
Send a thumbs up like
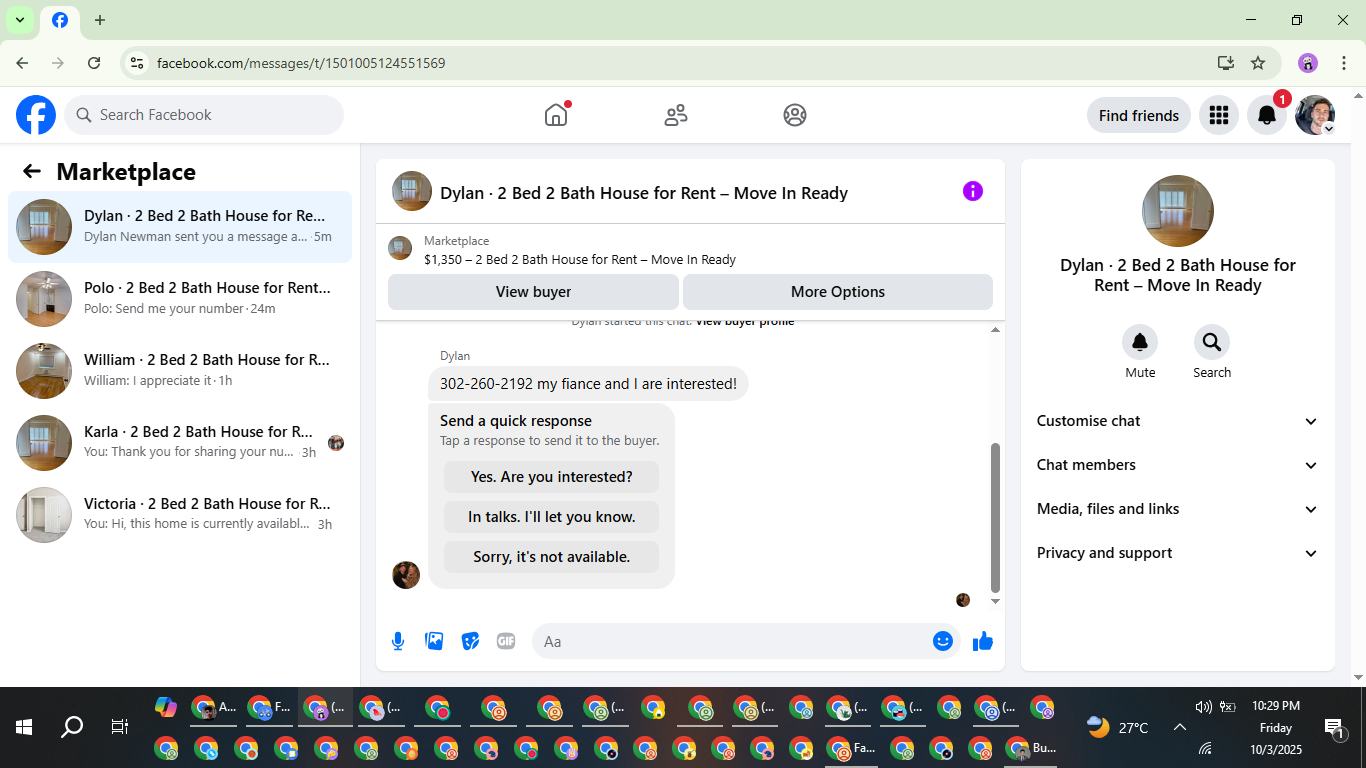tap(983, 641)
